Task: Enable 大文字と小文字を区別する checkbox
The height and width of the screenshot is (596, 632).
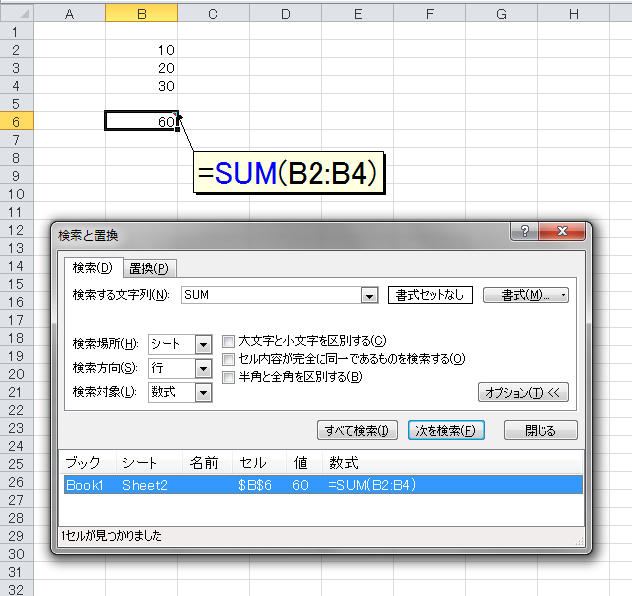Action: 228,341
